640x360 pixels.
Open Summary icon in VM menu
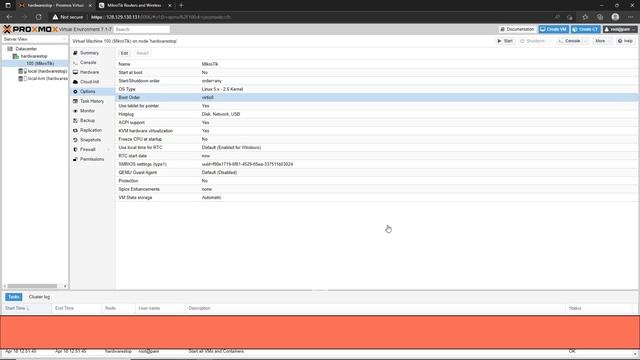[75, 53]
